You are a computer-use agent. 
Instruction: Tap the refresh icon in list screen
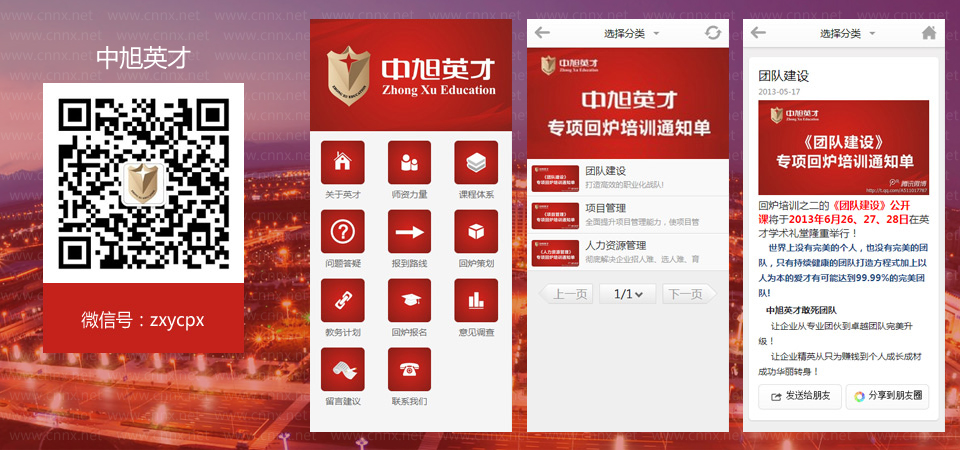(713, 33)
